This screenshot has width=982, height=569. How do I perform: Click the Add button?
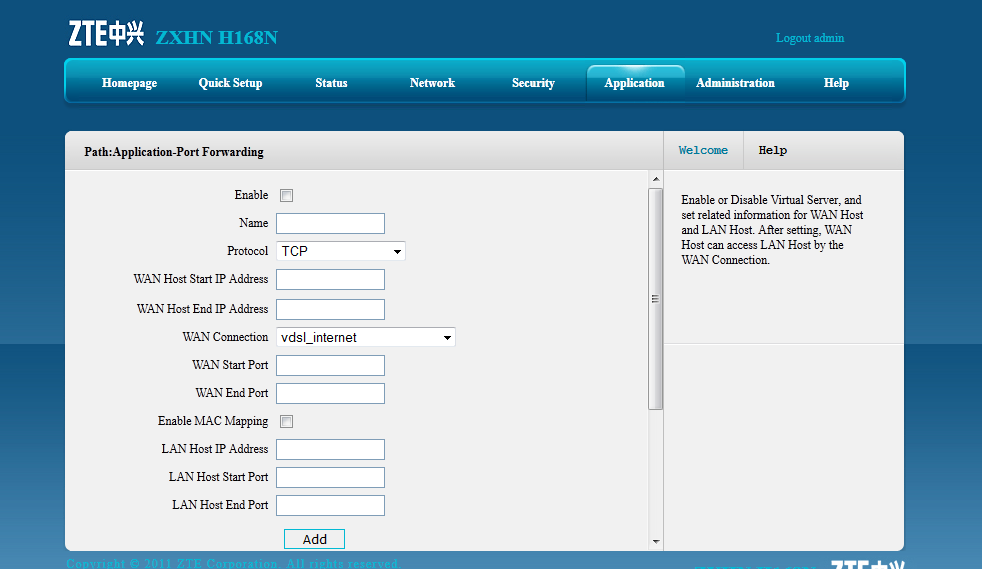click(x=314, y=539)
